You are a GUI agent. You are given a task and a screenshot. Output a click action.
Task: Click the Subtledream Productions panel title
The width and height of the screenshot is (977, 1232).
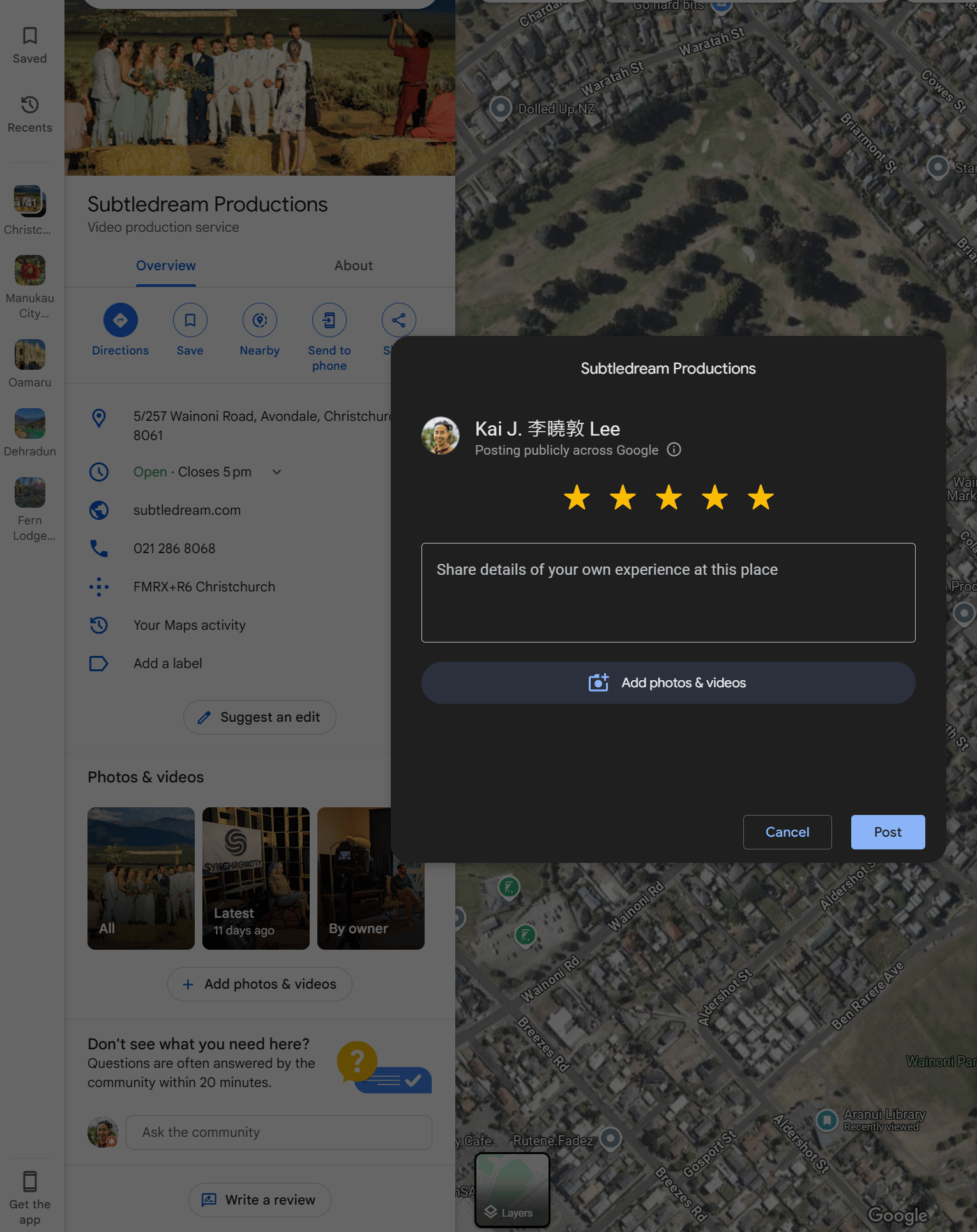[x=208, y=204]
